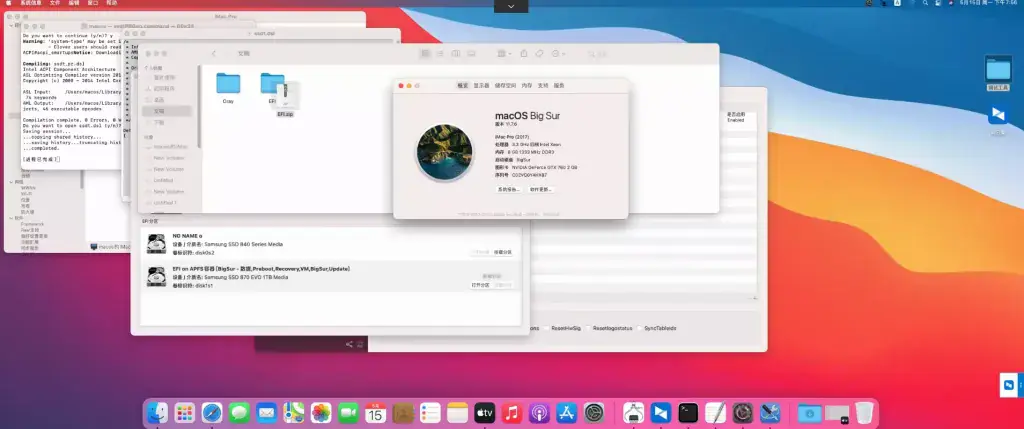Open Finder from the Dock

coord(157,413)
